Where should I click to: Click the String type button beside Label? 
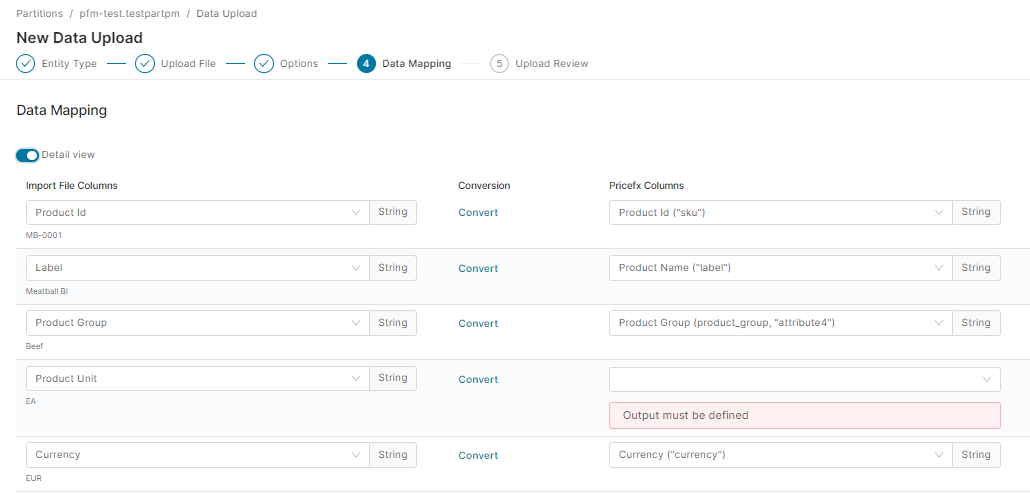[x=393, y=268]
